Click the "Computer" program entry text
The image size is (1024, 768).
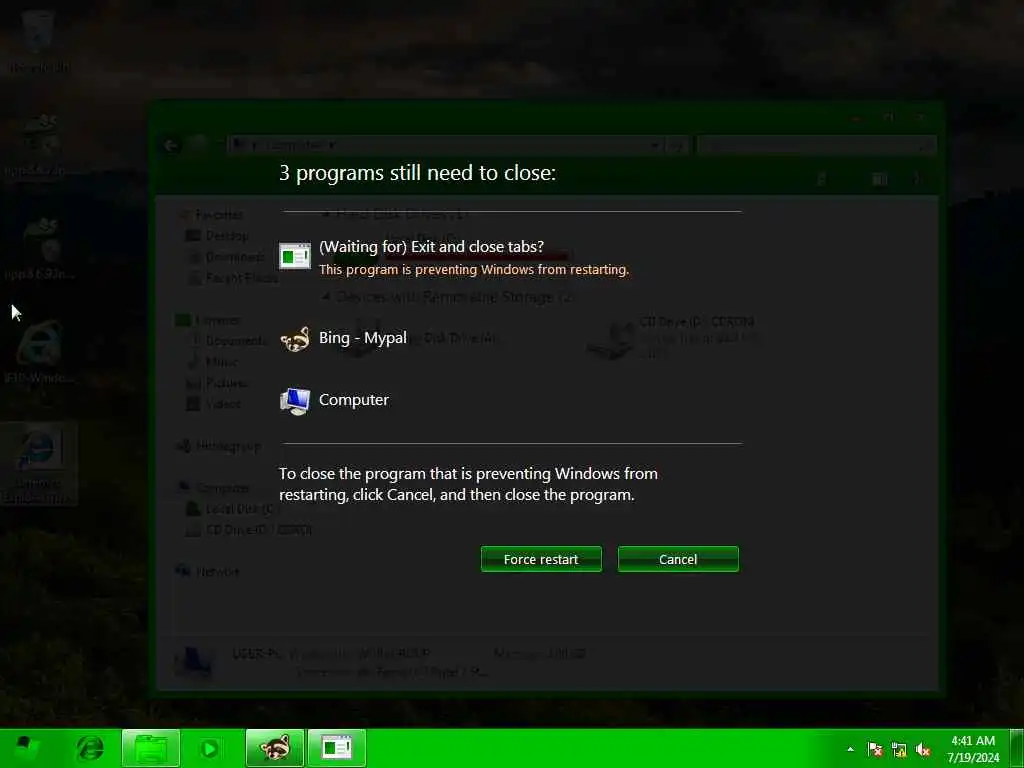(353, 400)
